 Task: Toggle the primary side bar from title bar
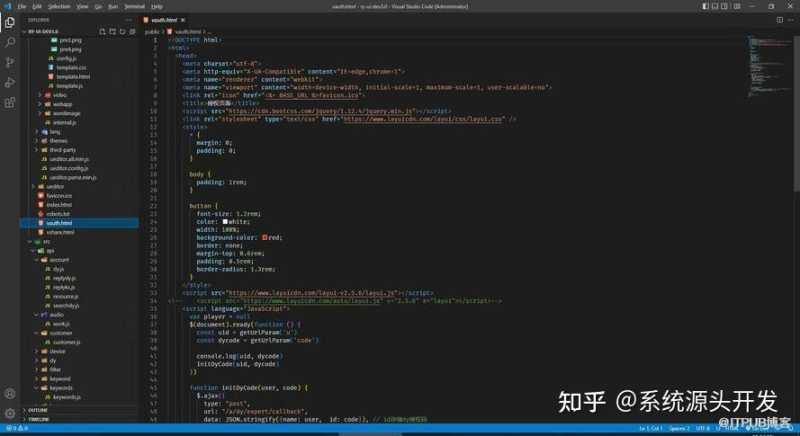(705, 6)
